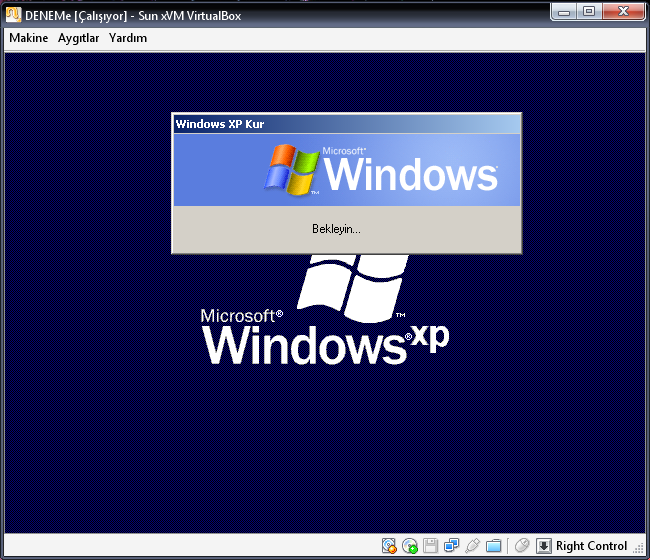650x560 pixels.
Task: Click the USB devices status icon
Action: (x=472, y=546)
